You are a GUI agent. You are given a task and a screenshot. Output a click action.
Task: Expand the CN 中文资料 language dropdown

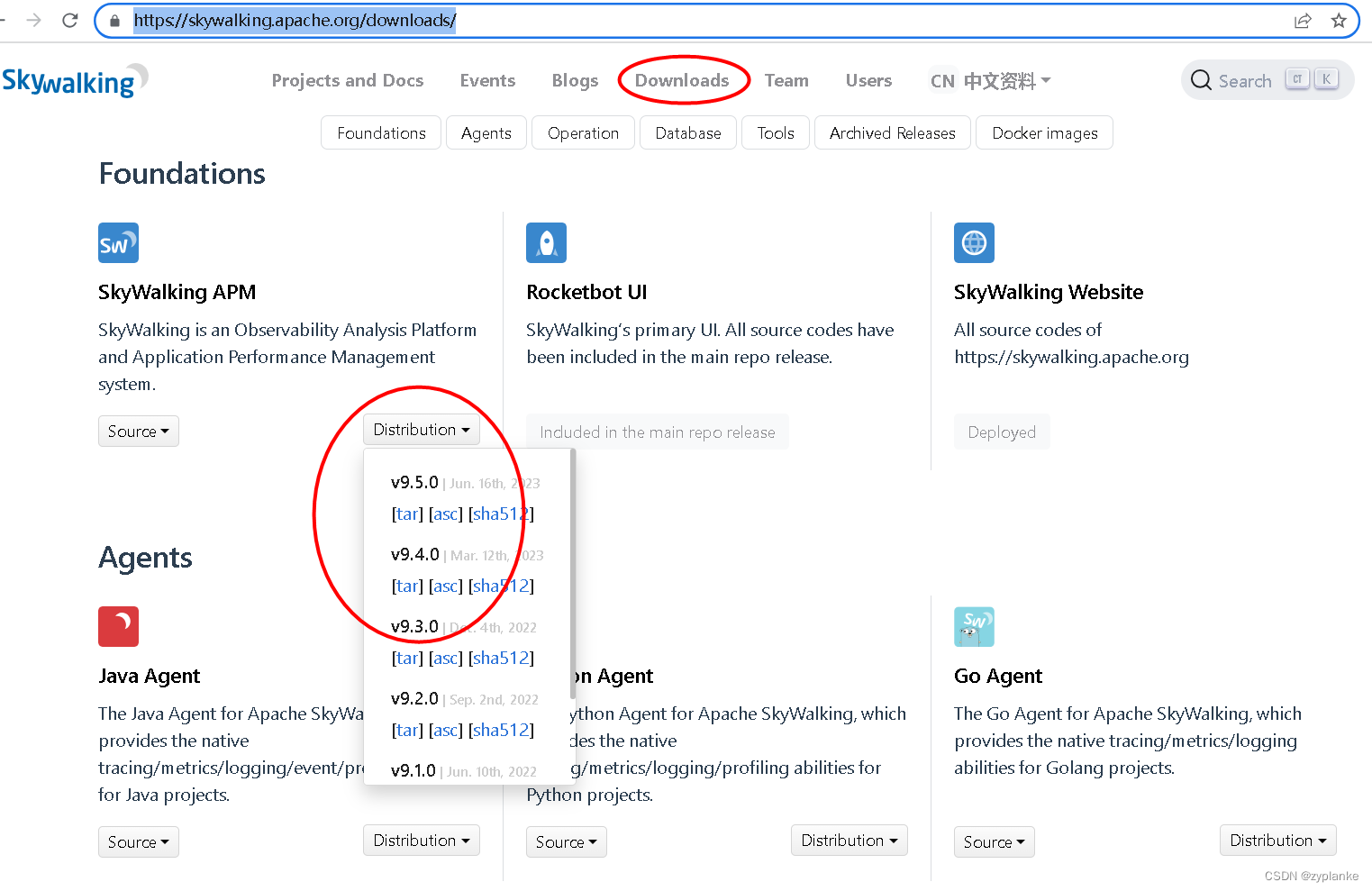989,80
